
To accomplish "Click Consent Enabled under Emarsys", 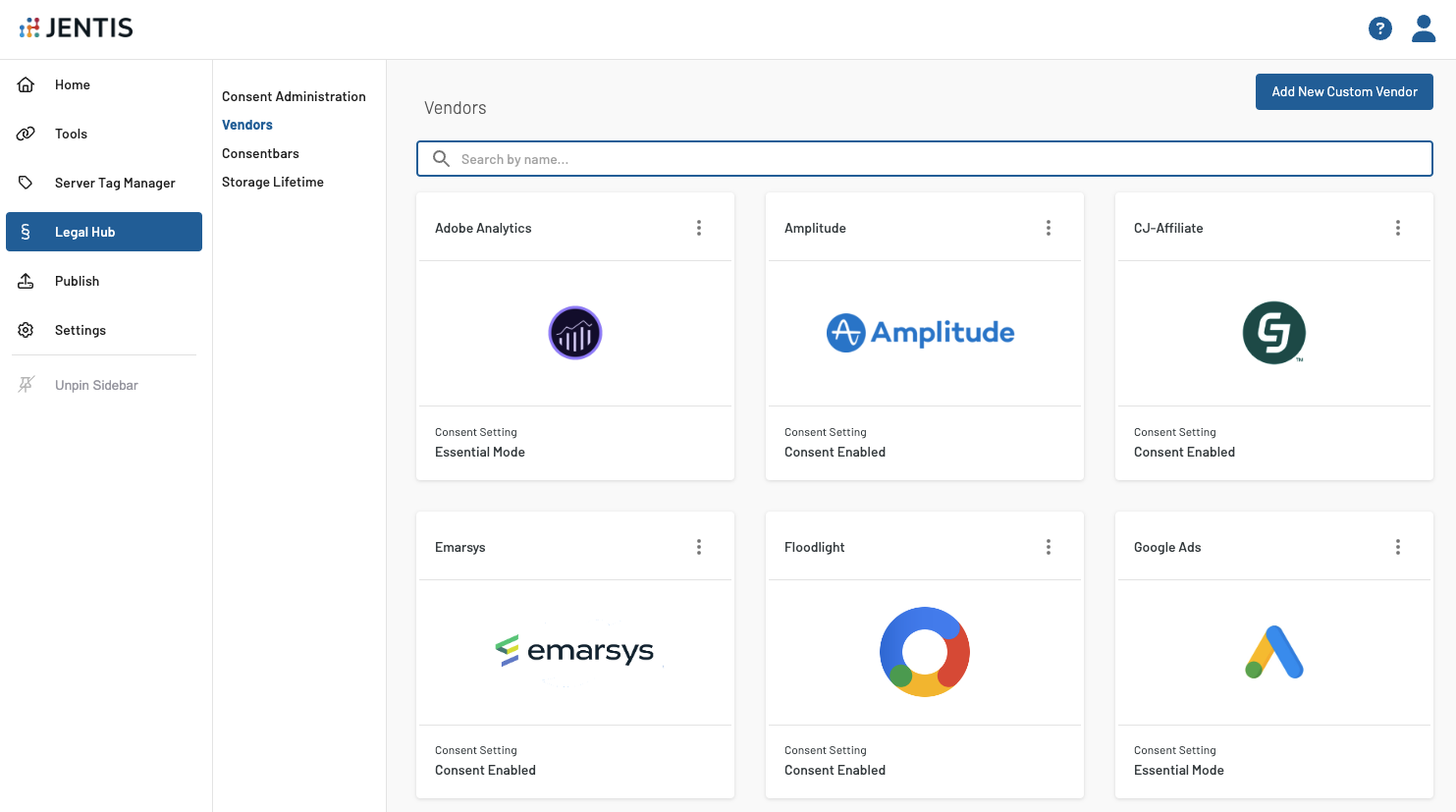I will pos(486,770).
